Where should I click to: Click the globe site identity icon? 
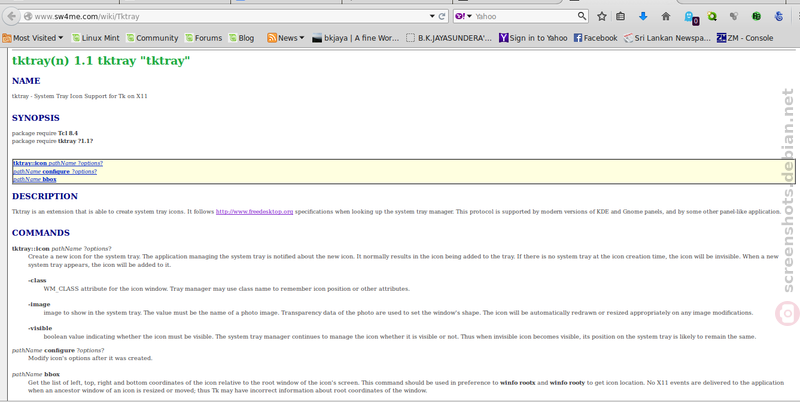coord(28,16)
